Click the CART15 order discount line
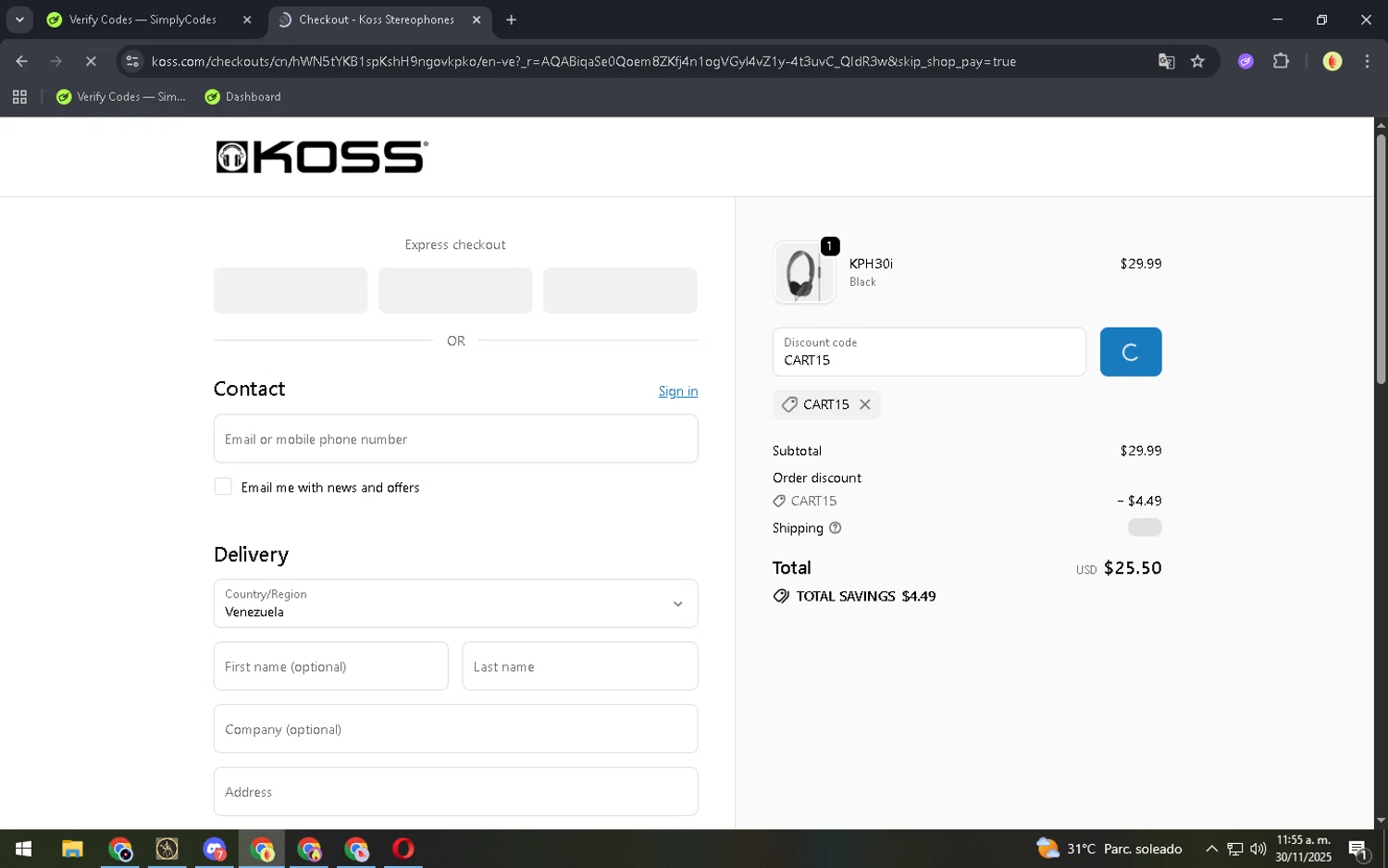Viewport: 1388px width, 868px height. pos(967,502)
